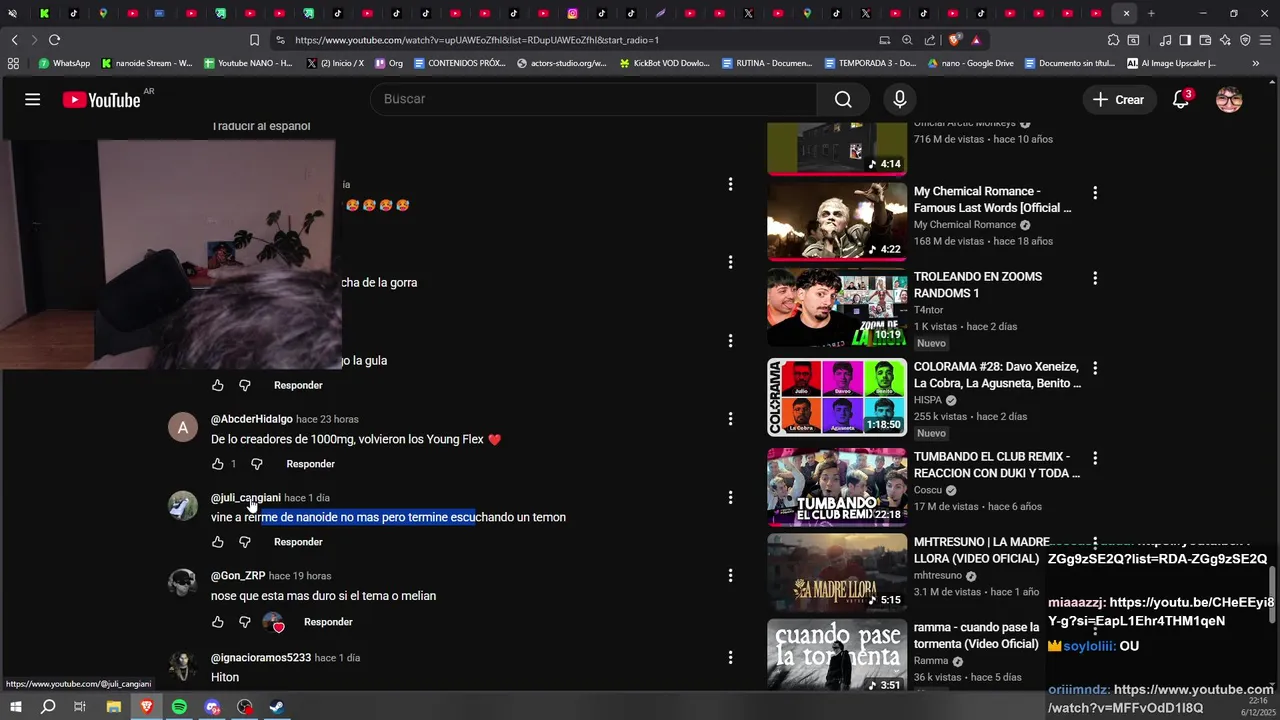Open the @ignacioramos5233 channel link
The image size is (1280, 720).
pyautogui.click(x=261, y=658)
